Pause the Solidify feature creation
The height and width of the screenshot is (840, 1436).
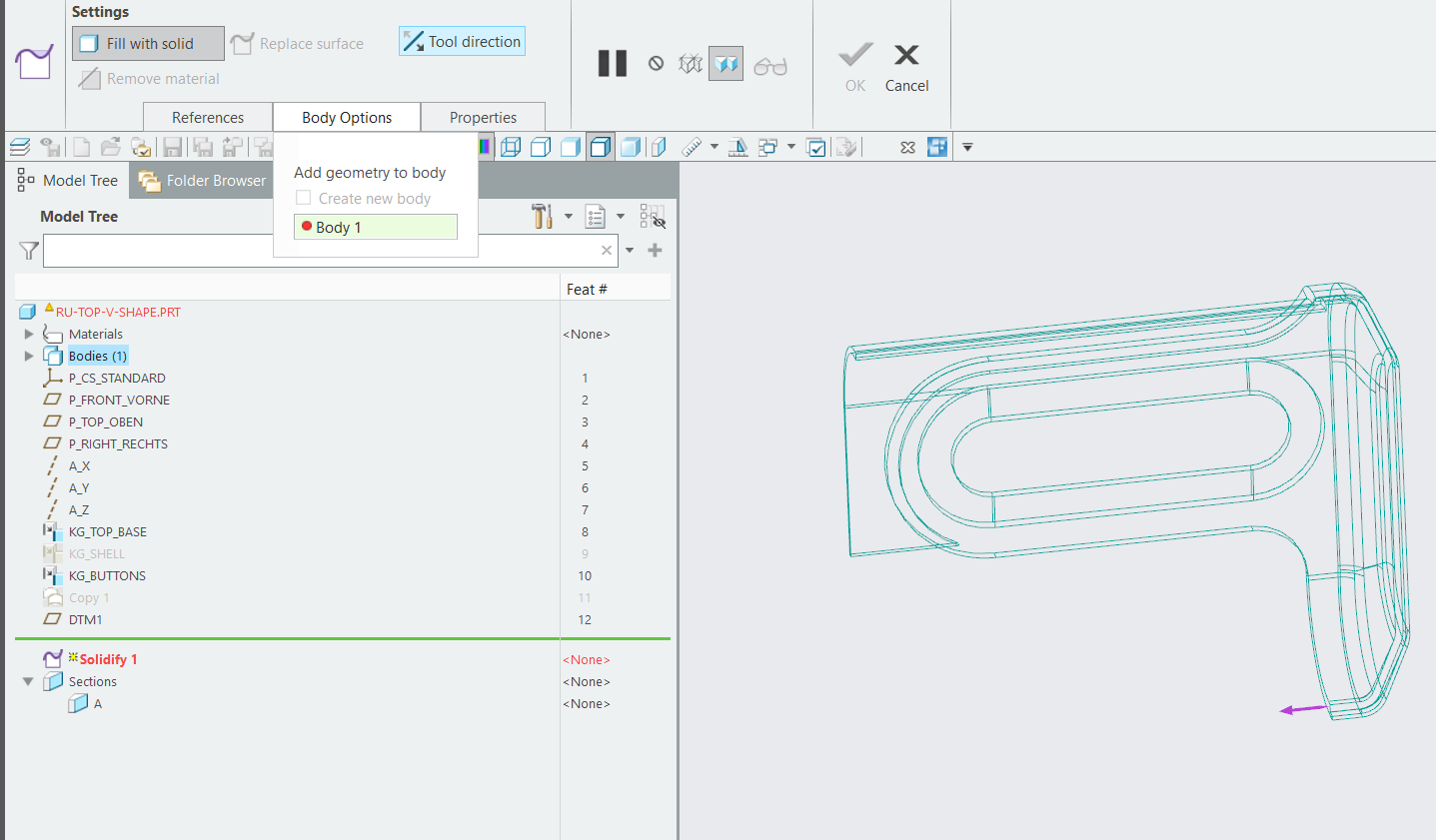pos(612,63)
